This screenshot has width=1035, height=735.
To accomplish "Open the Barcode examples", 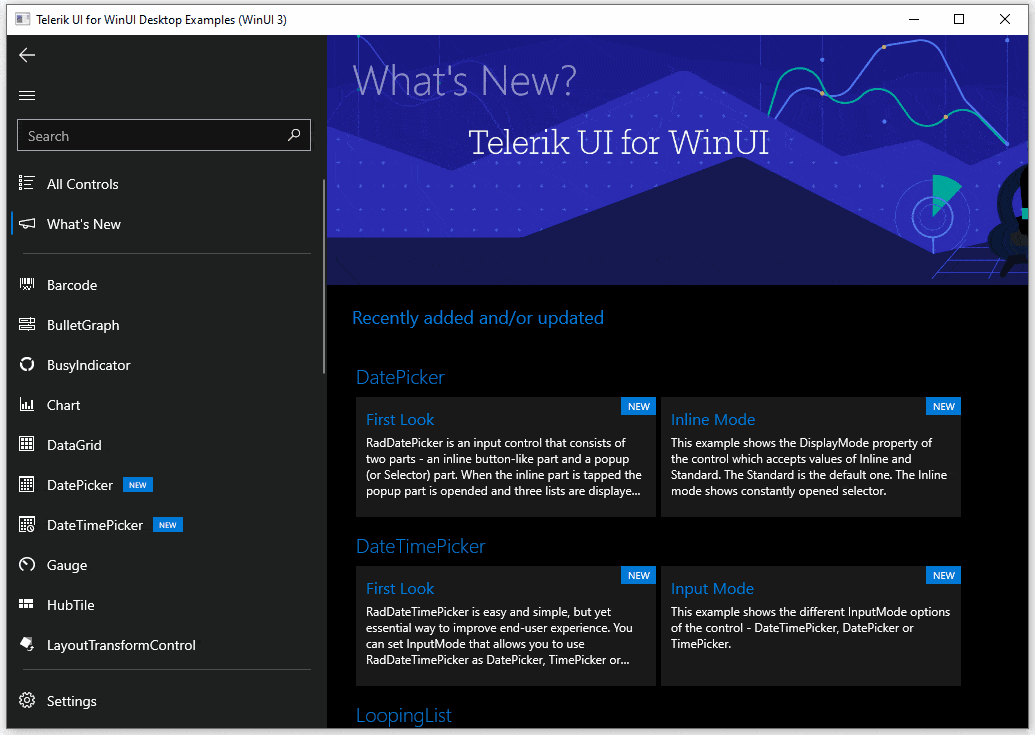I will point(72,285).
